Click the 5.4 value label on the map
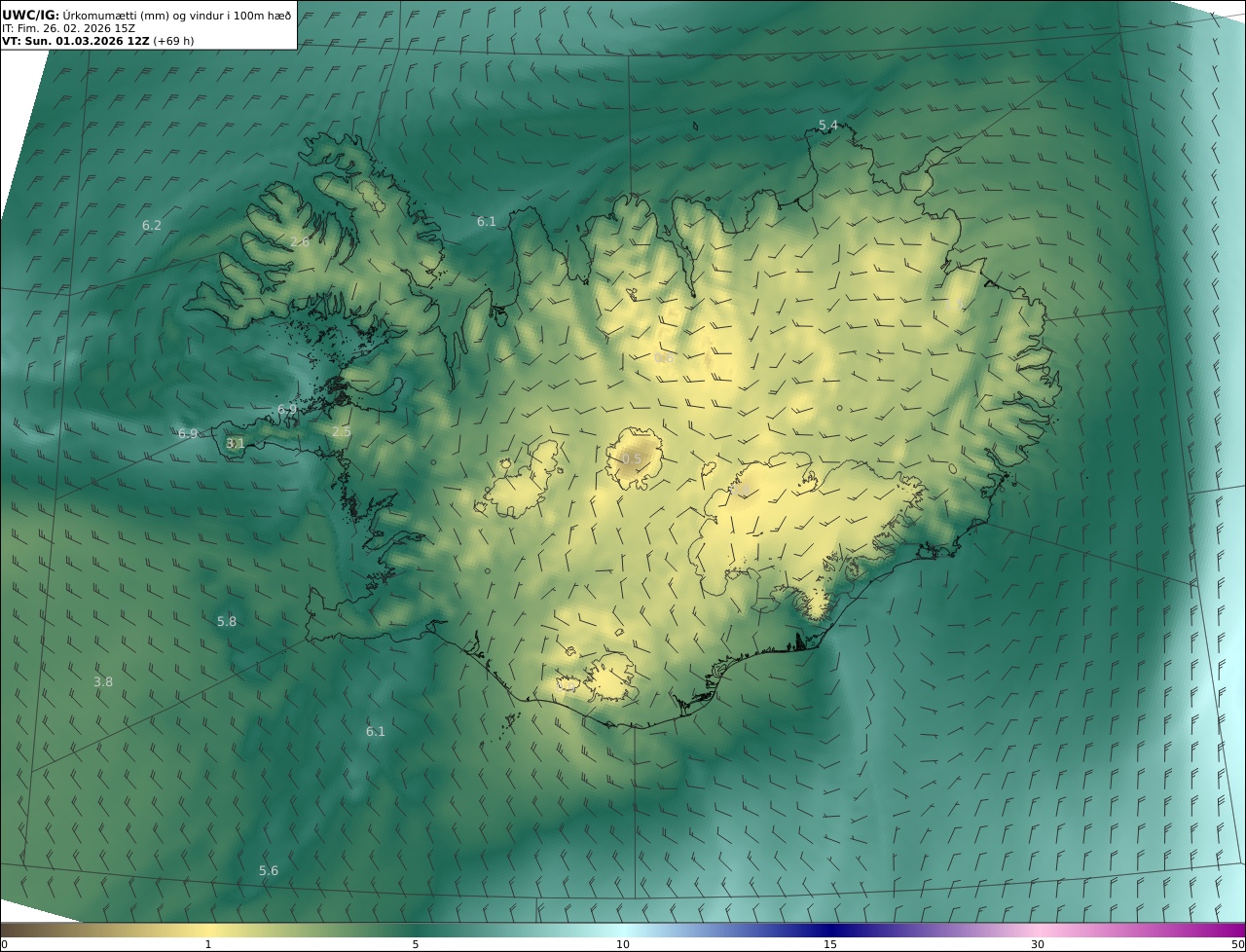This screenshot has height=952, width=1246. coord(828,126)
